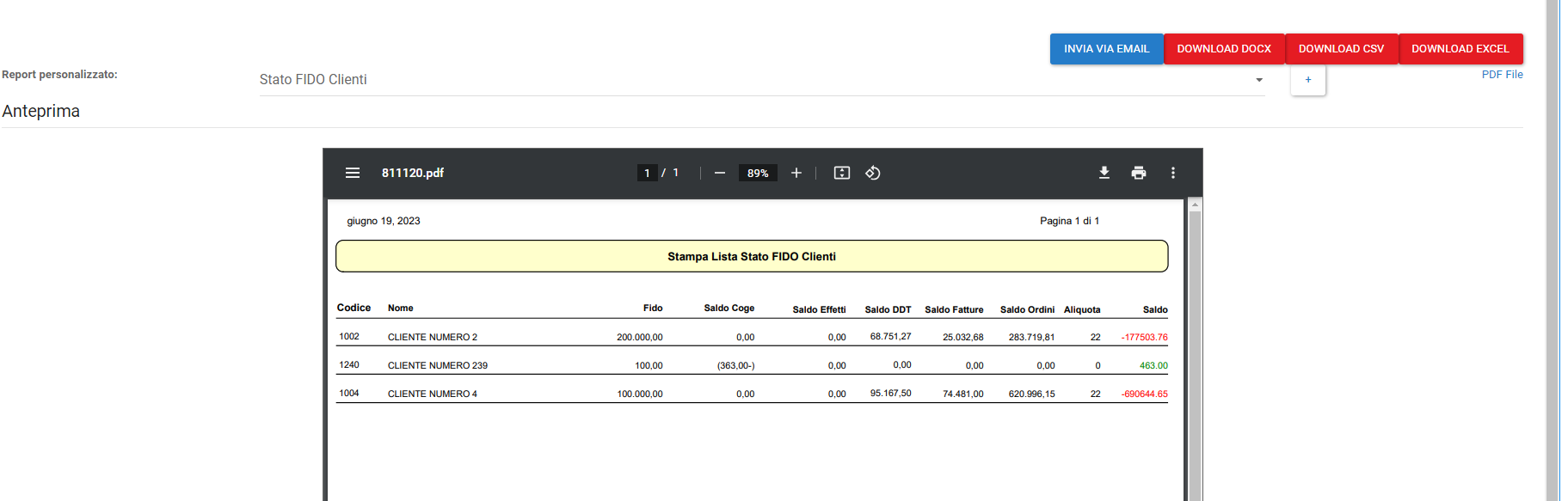Open the PDF File link
The image size is (1568, 501).
[x=1502, y=75]
